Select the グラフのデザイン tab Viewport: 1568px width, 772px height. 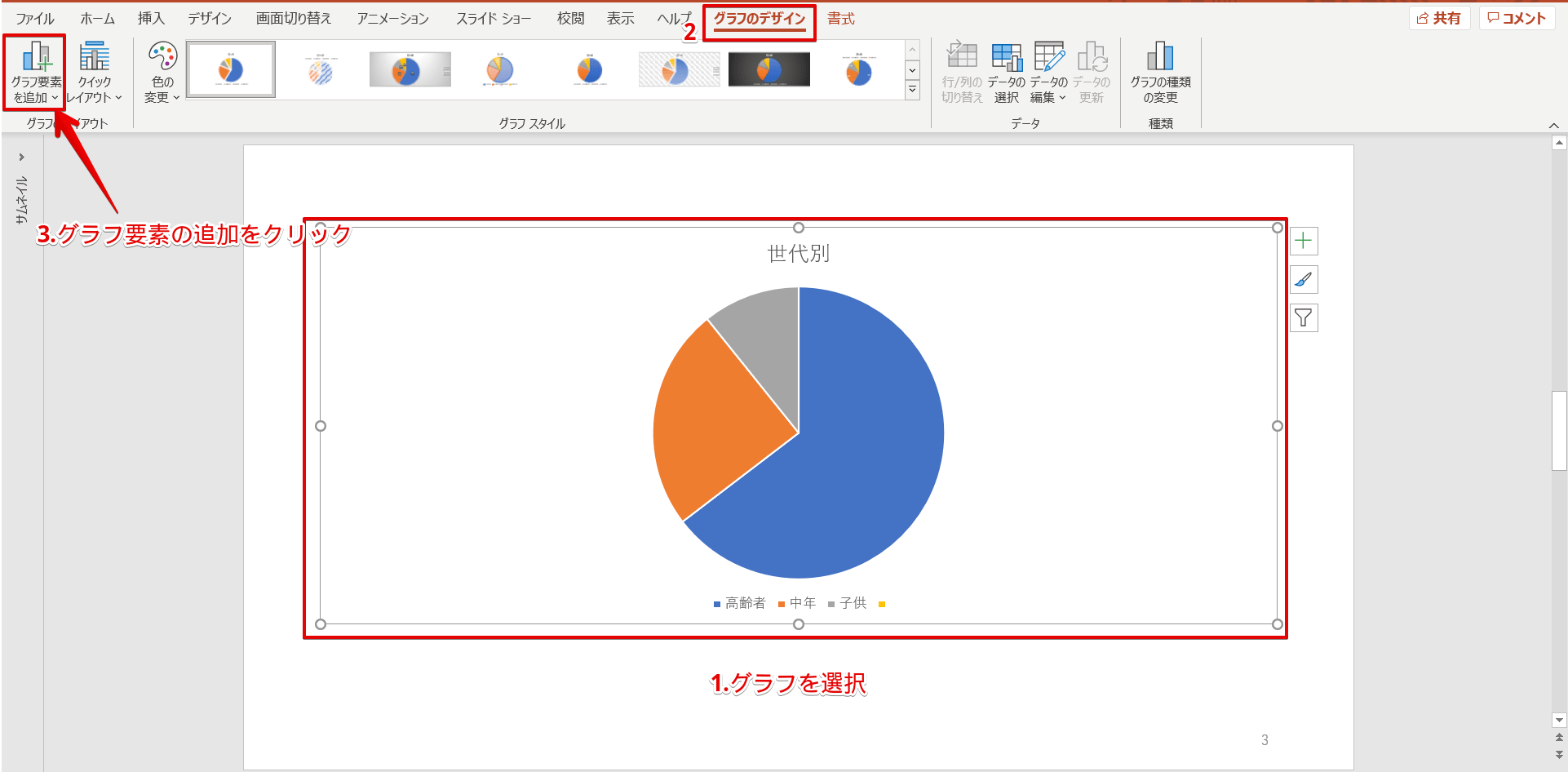(760, 19)
